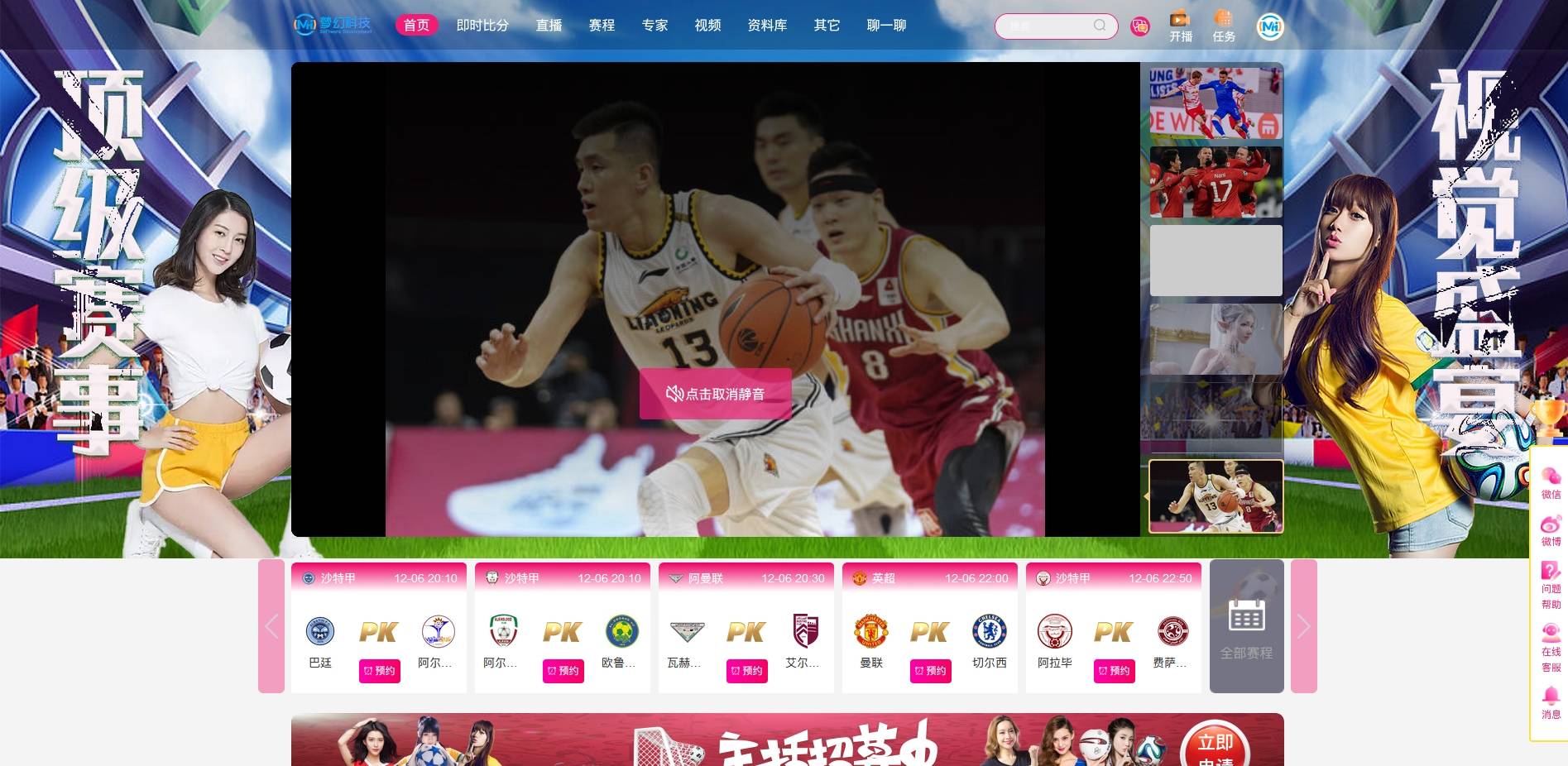
Task: Open the 任务 tasks icon
Action: (1223, 26)
